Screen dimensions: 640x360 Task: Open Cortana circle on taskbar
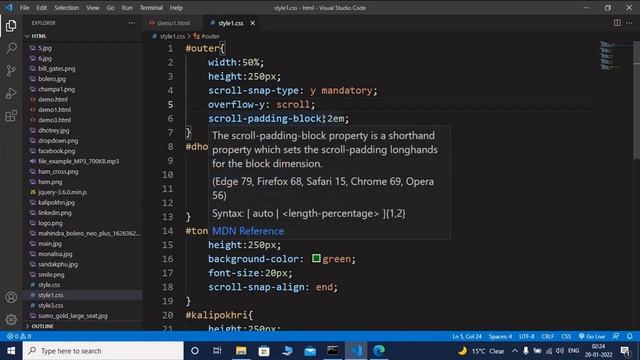click(195, 351)
